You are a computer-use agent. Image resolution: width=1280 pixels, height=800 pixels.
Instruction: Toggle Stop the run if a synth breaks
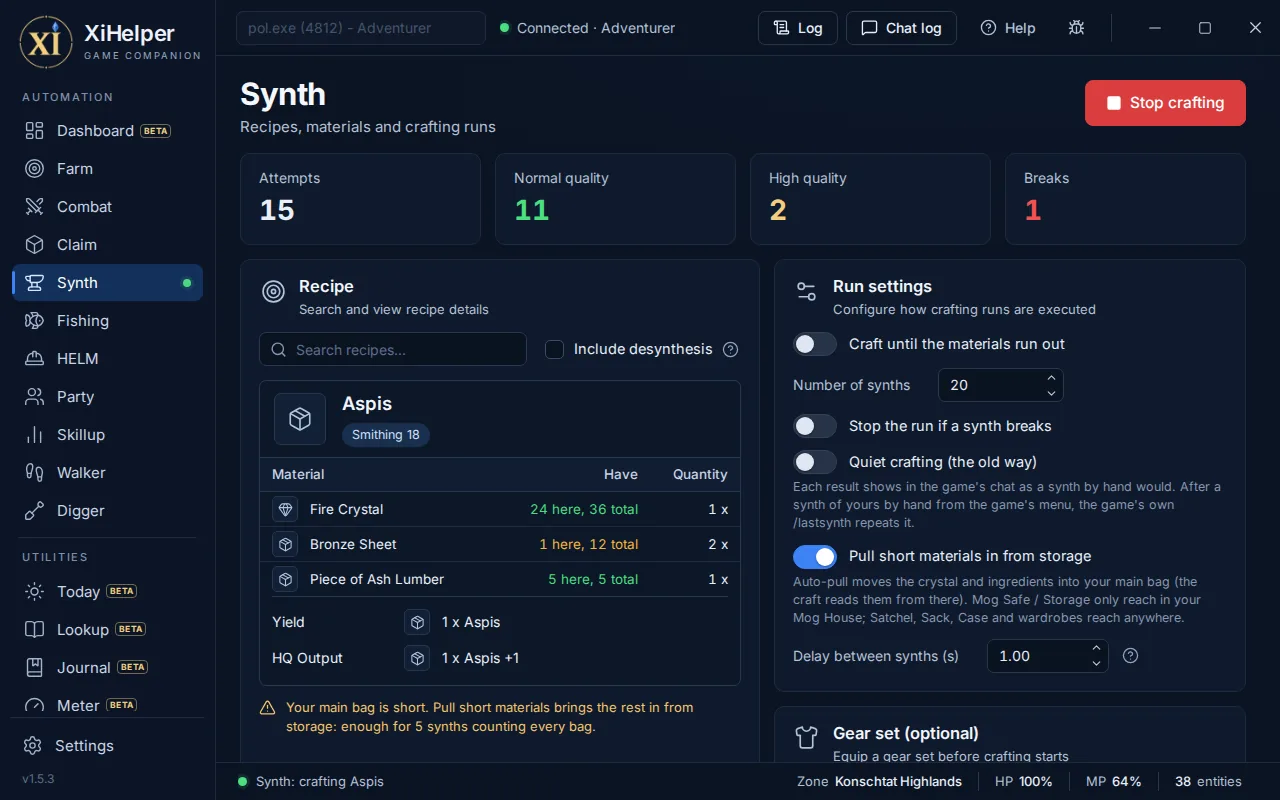tap(815, 426)
